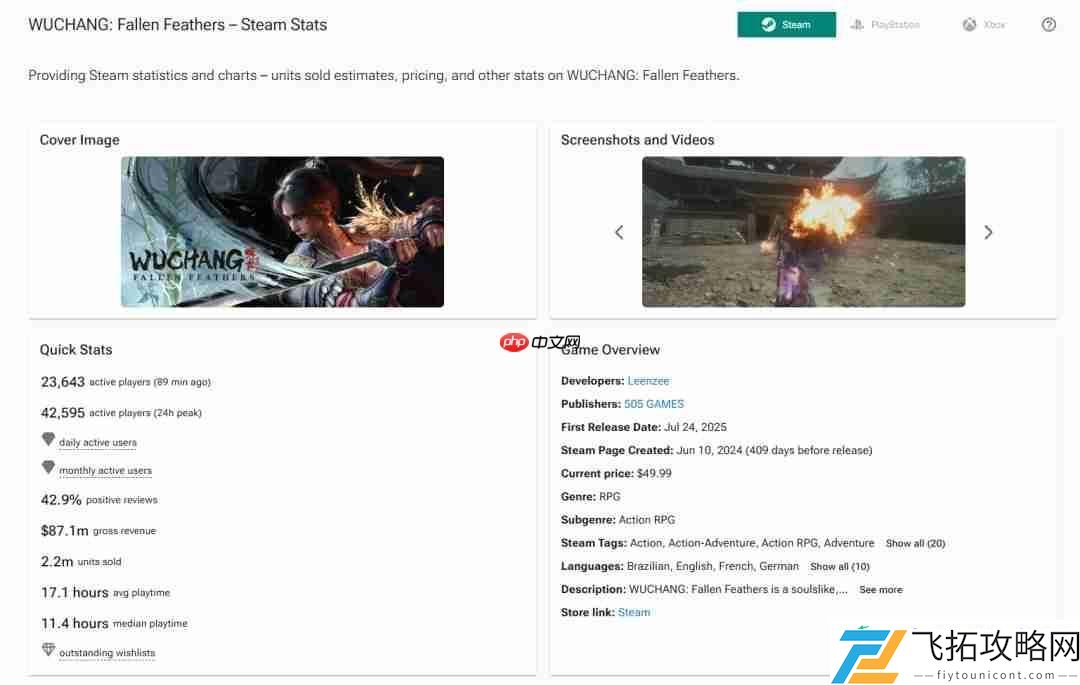Open the monthly active users link

(105, 471)
